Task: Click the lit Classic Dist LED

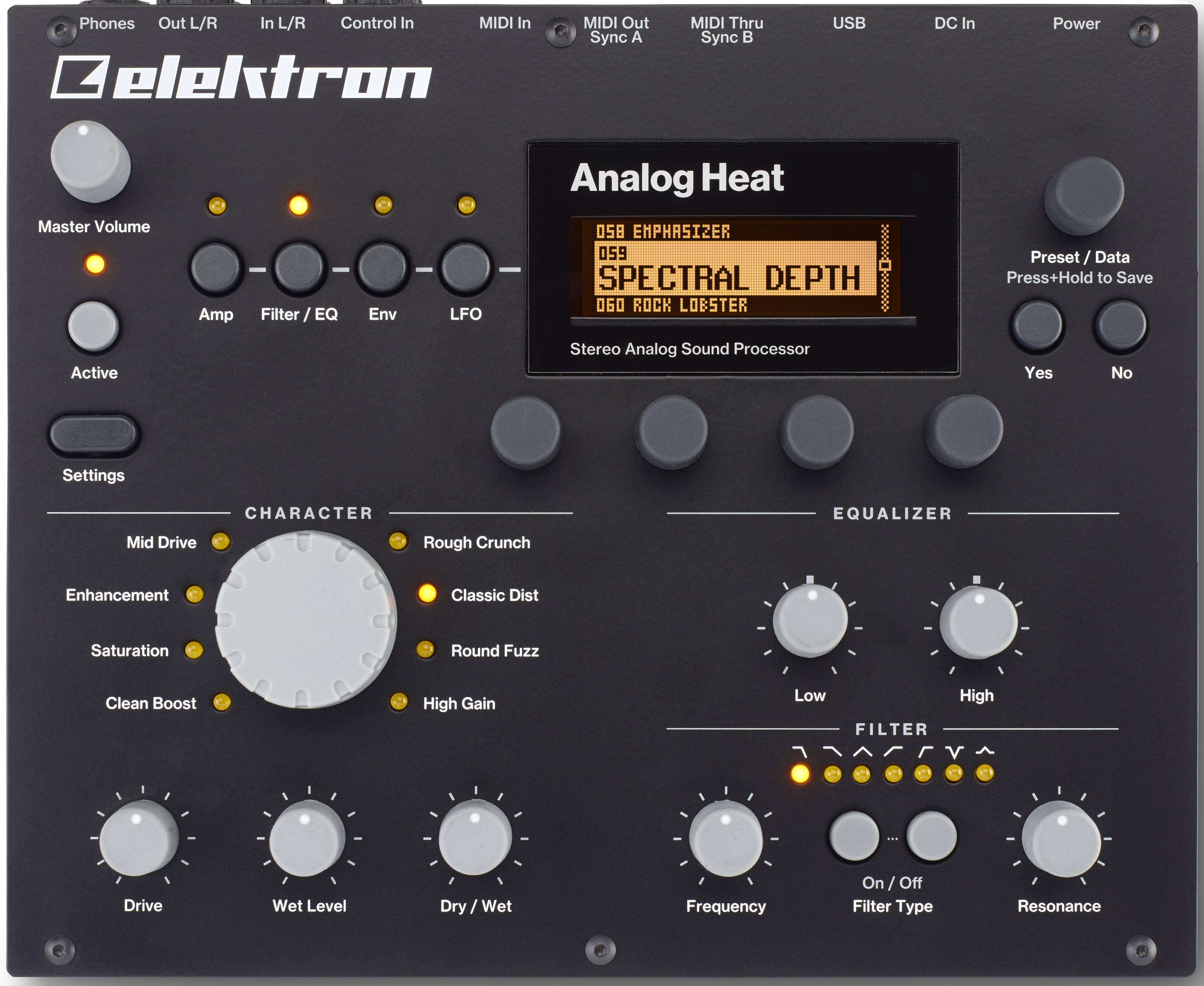Action: [427, 593]
